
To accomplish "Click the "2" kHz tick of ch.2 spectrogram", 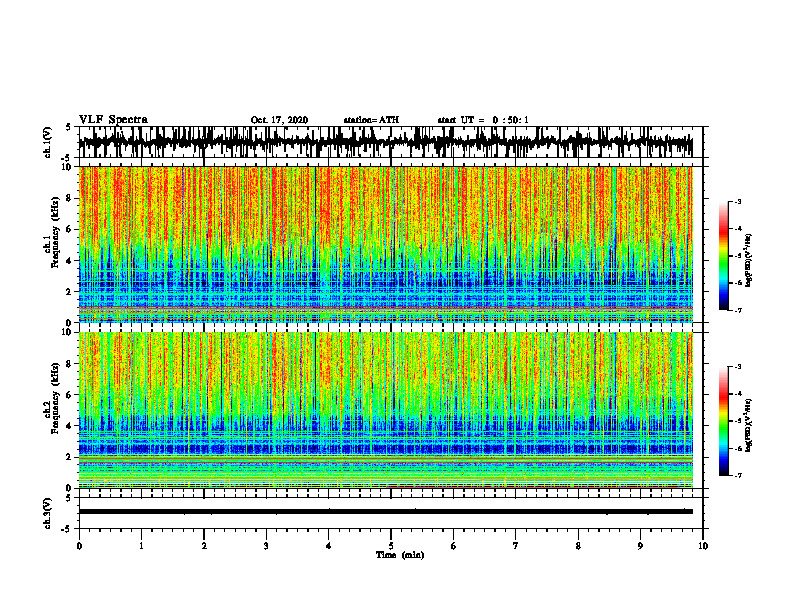I will tap(70, 457).
